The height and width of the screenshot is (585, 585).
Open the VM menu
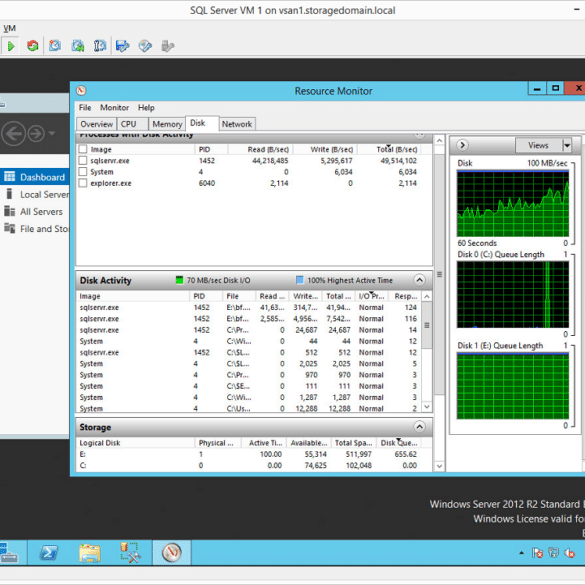coord(9,28)
